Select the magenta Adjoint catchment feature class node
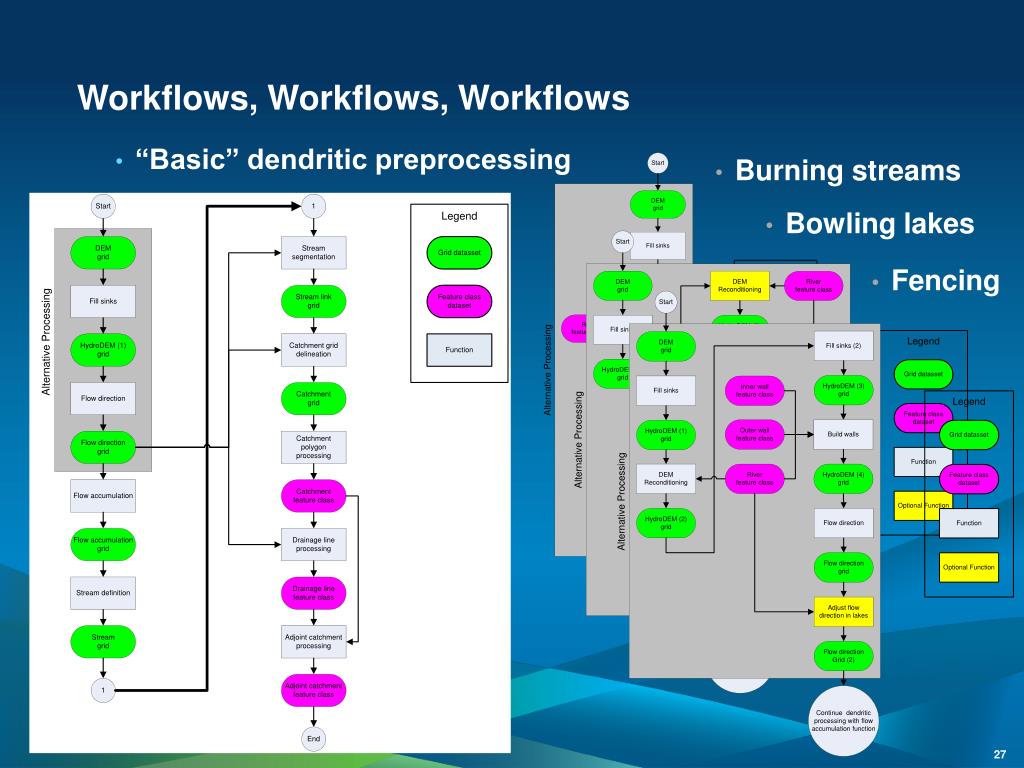Viewport: 1024px width, 768px height. 313,690
